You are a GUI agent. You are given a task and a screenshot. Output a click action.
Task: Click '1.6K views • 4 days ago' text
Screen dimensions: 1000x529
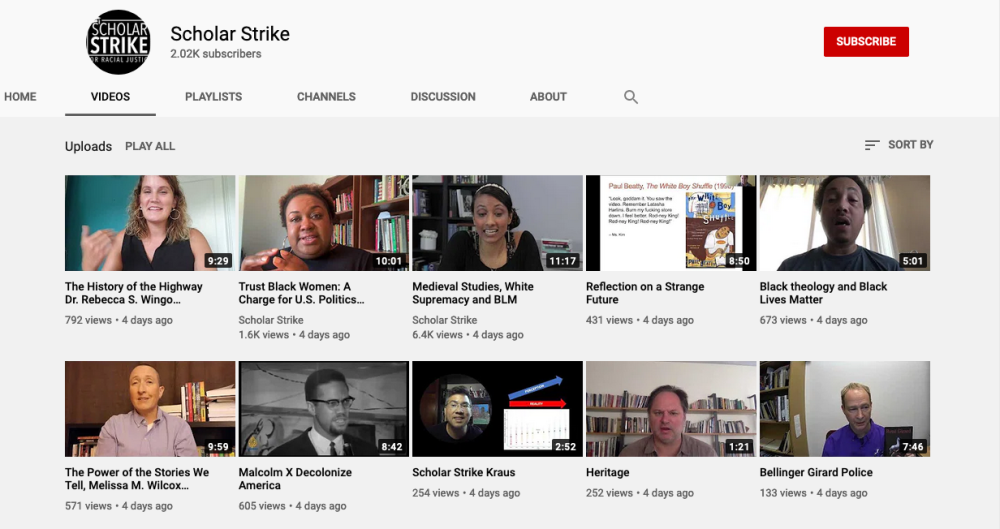click(294, 334)
